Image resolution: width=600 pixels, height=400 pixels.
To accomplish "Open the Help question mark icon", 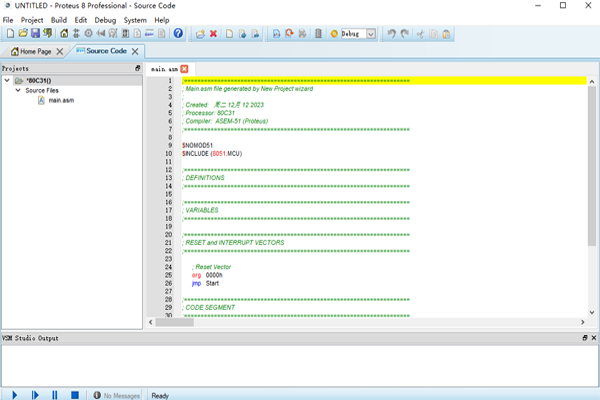I will pyautogui.click(x=178, y=34).
